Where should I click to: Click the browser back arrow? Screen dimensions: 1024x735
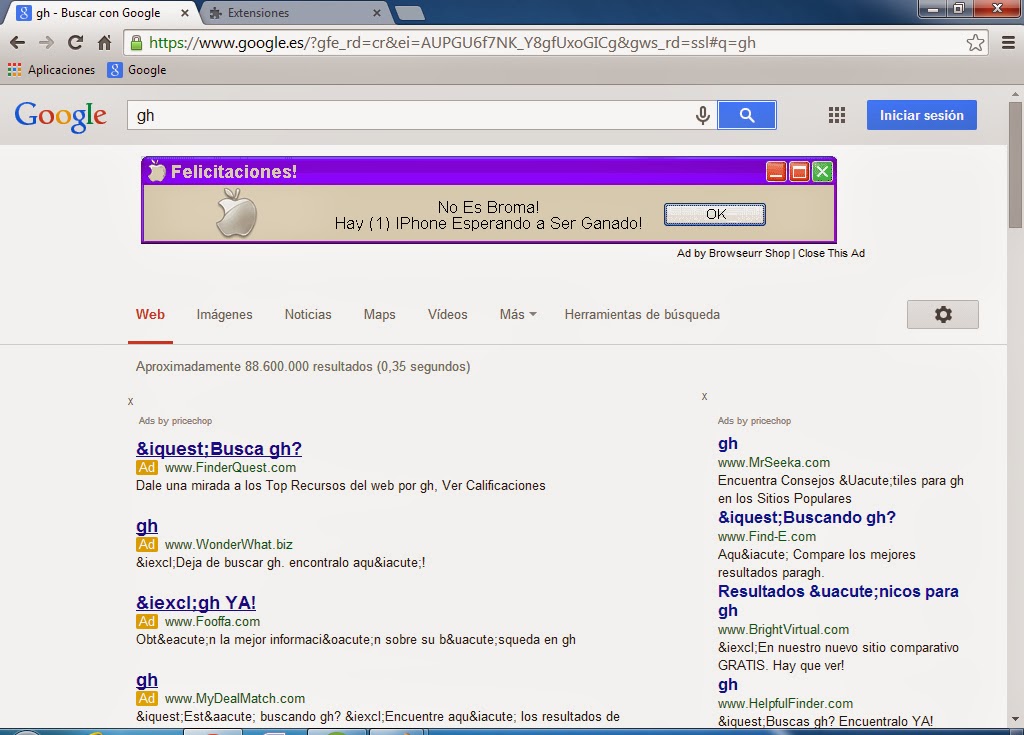pyautogui.click(x=18, y=43)
